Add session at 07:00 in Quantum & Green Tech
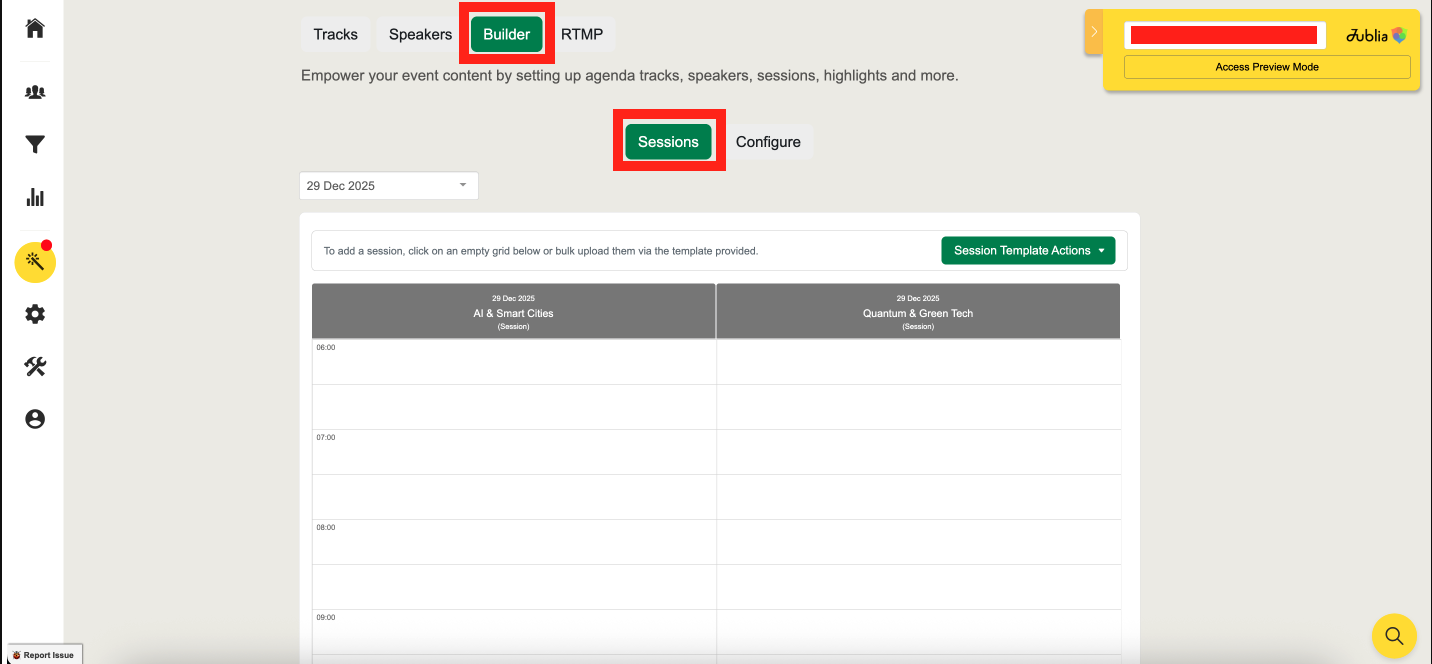Viewport: 1432px width, 664px height. (919, 452)
